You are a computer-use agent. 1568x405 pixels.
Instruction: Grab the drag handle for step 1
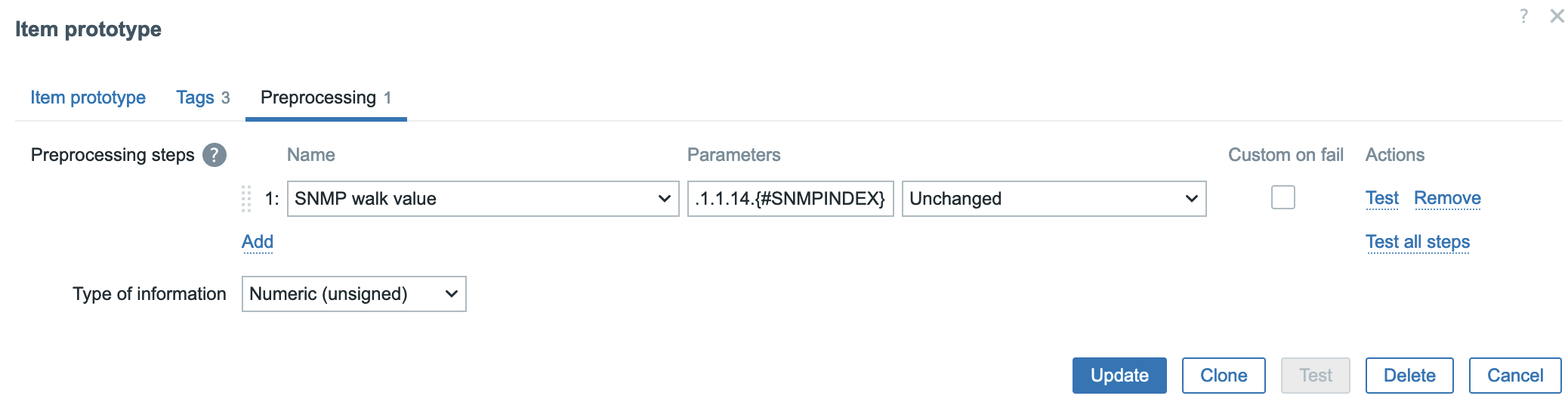pyautogui.click(x=246, y=199)
